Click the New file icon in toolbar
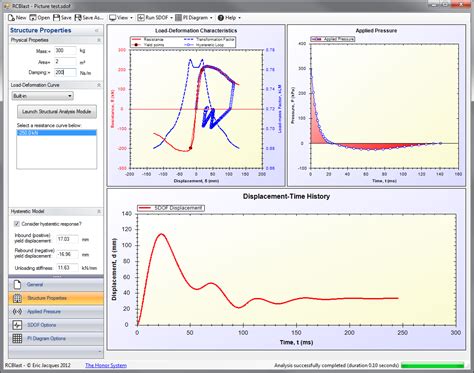474x373 pixels. tap(11, 18)
